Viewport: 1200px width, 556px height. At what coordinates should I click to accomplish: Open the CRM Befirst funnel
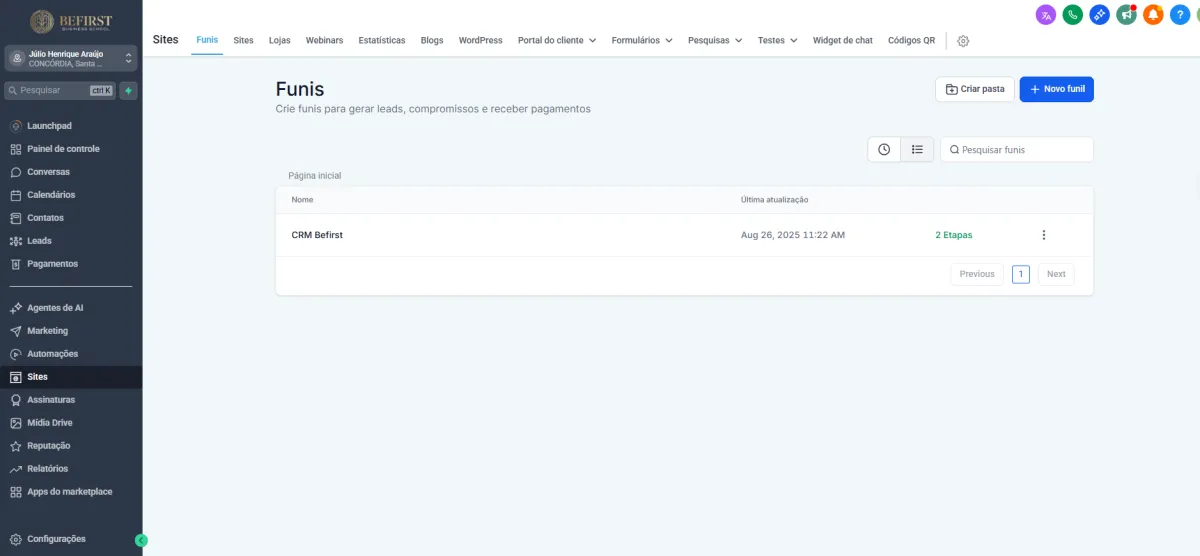click(317, 235)
